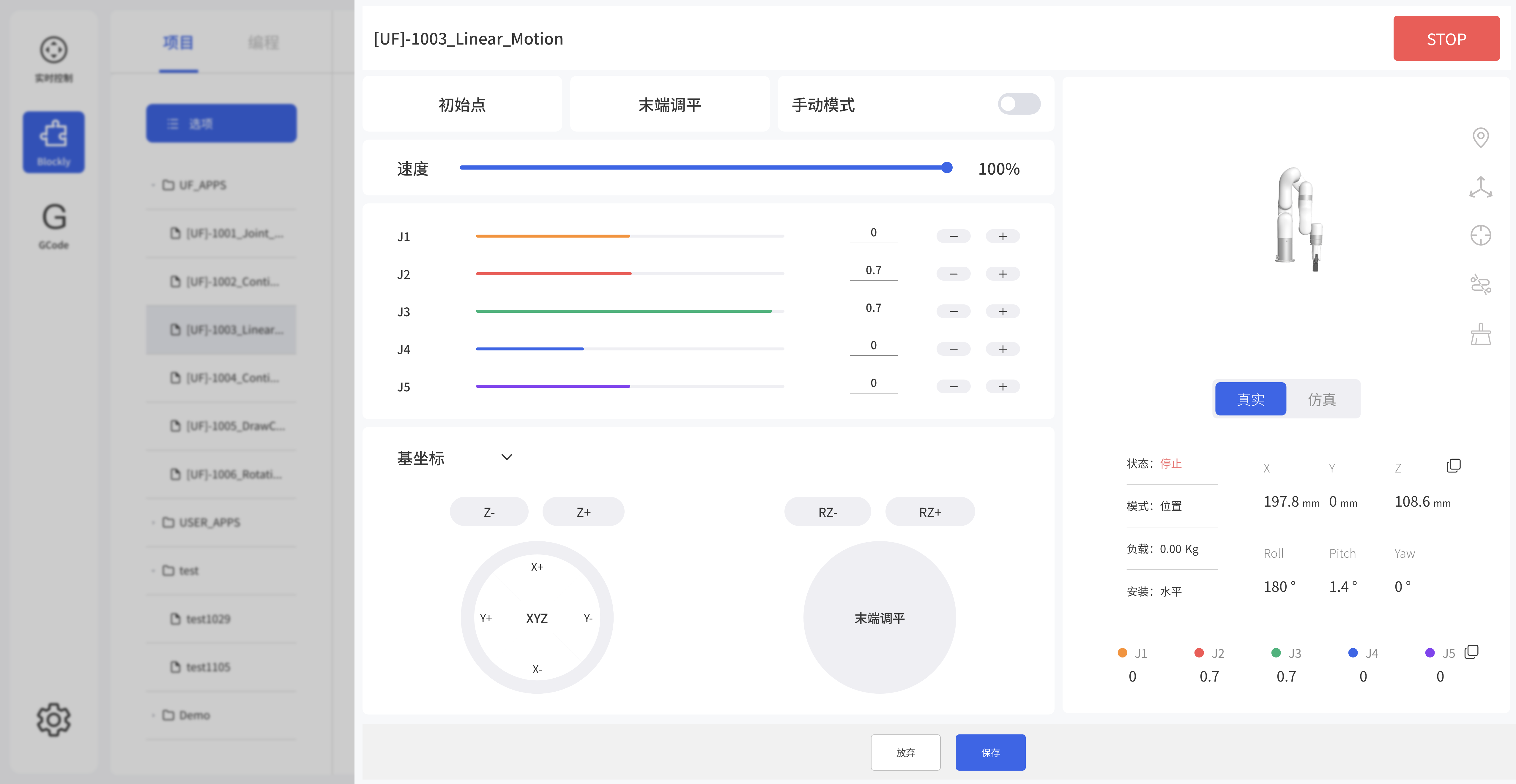The width and height of the screenshot is (1516, 784).
Task: Open the Blockly programming panel
Action: pos(53,141)
